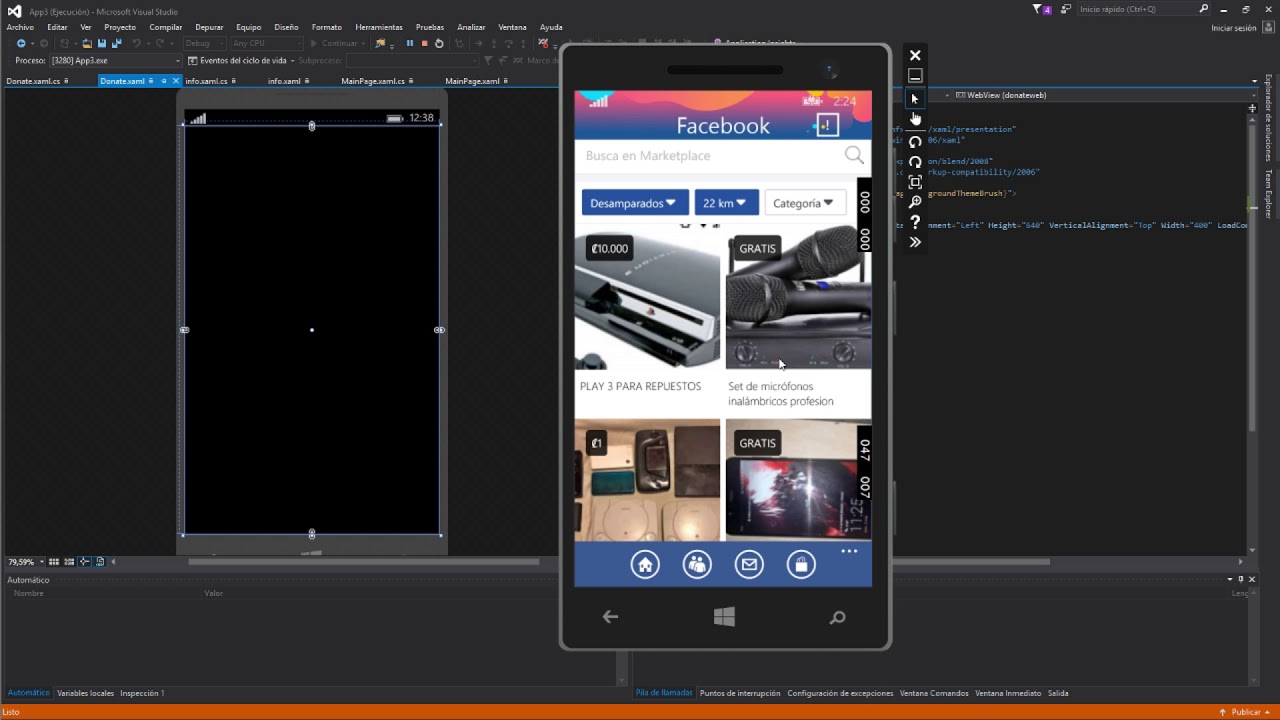The height and width of the screenshot is (720, 1280).
Task: Toggle snap to grid in designer
Action: [69, 562]
